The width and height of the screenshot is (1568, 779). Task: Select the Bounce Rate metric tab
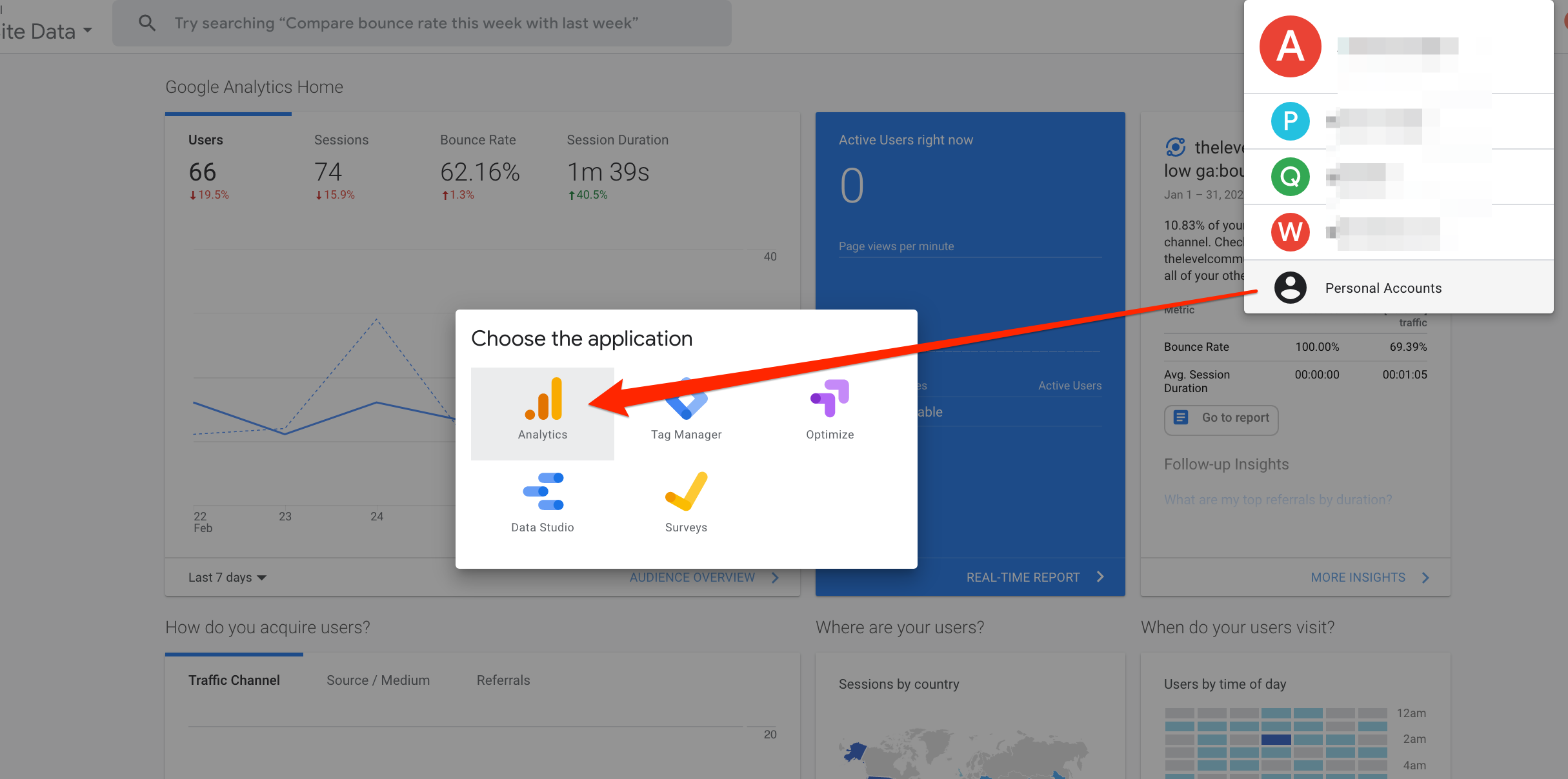point(480,166)
